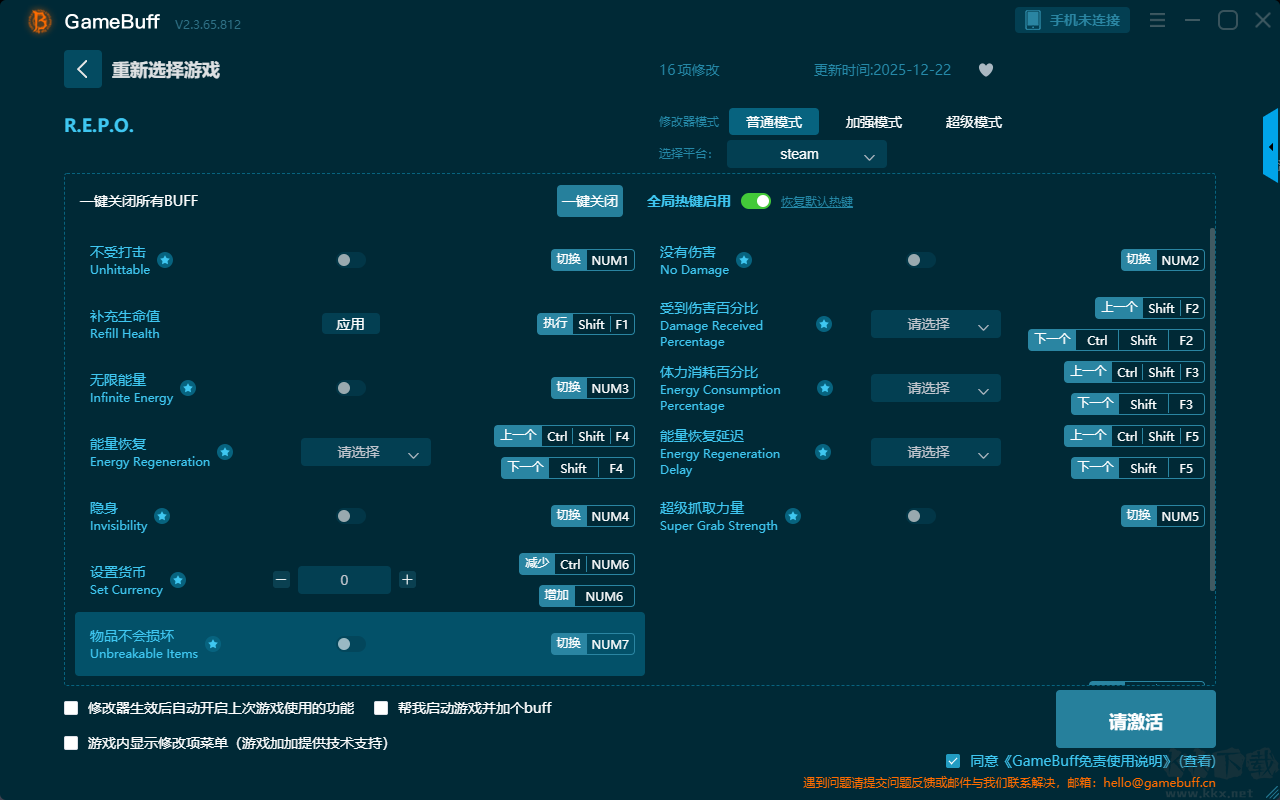Screen dimensions: 1280x800
Task: Enable the Infinite Energy switch
Action: pyautogui.click(x=350, y=388)
